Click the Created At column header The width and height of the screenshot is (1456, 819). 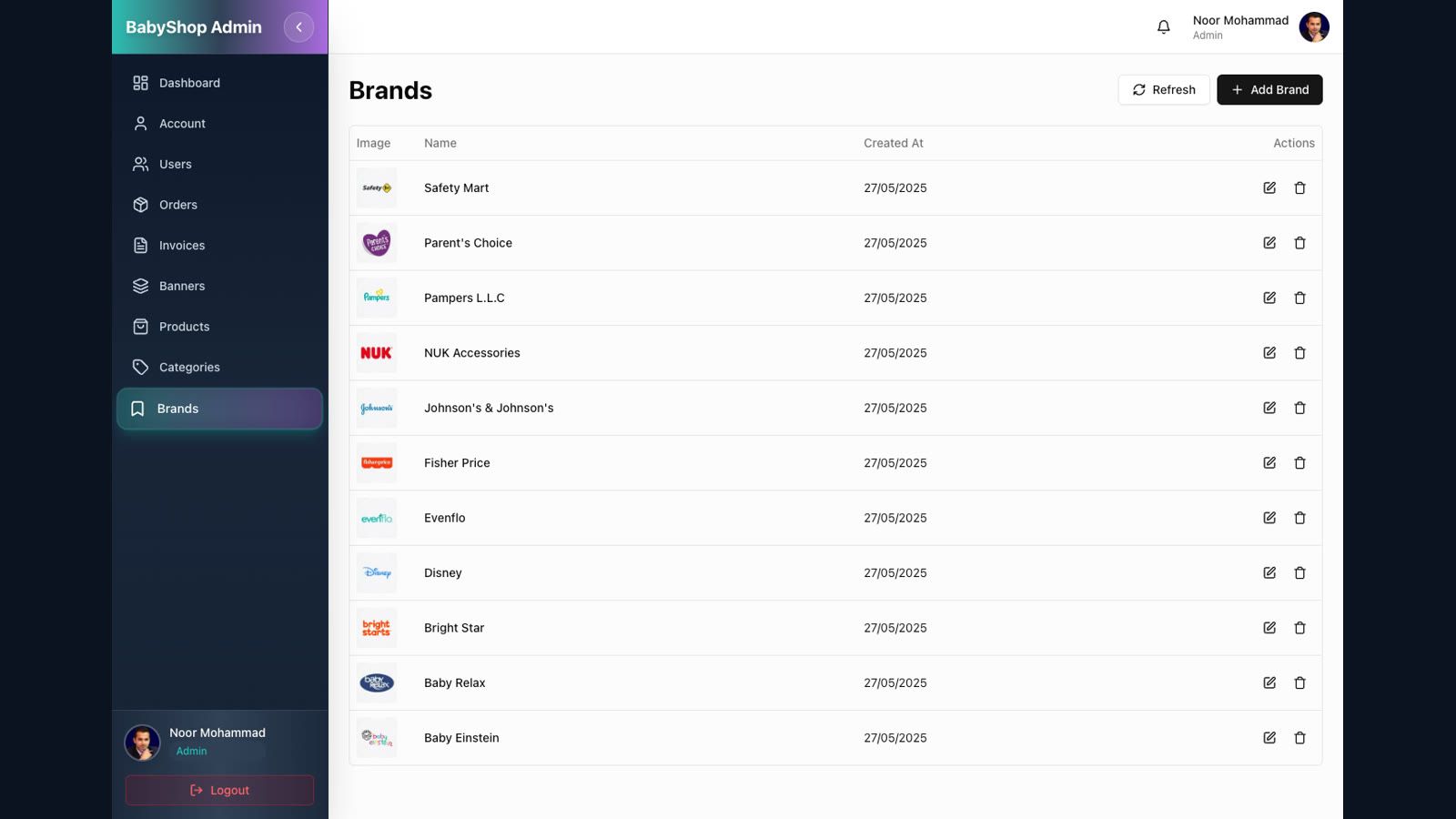[894, 143]
